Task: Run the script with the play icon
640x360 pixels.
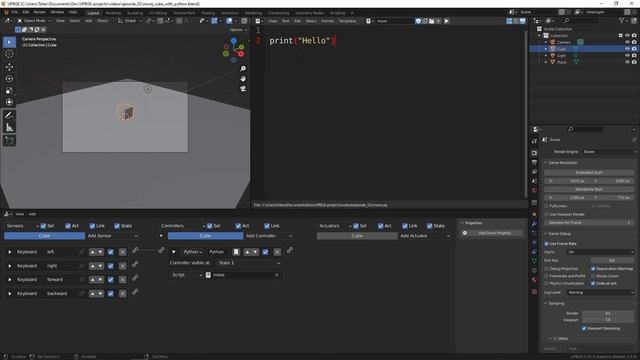Action: (447, 21)
